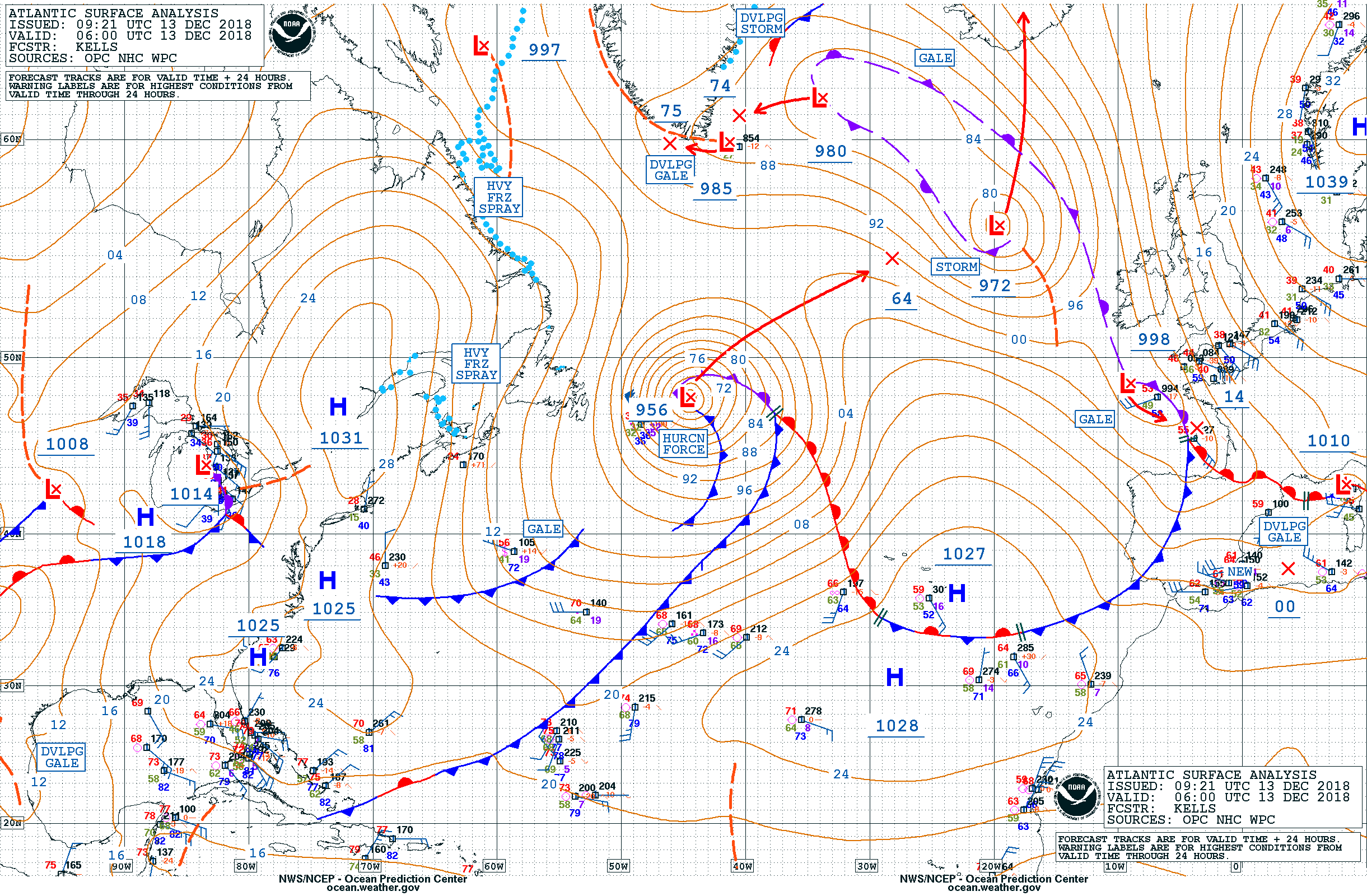
Task: Click the DVLPG GALE label near Greenland
Action: pos(671,170)
